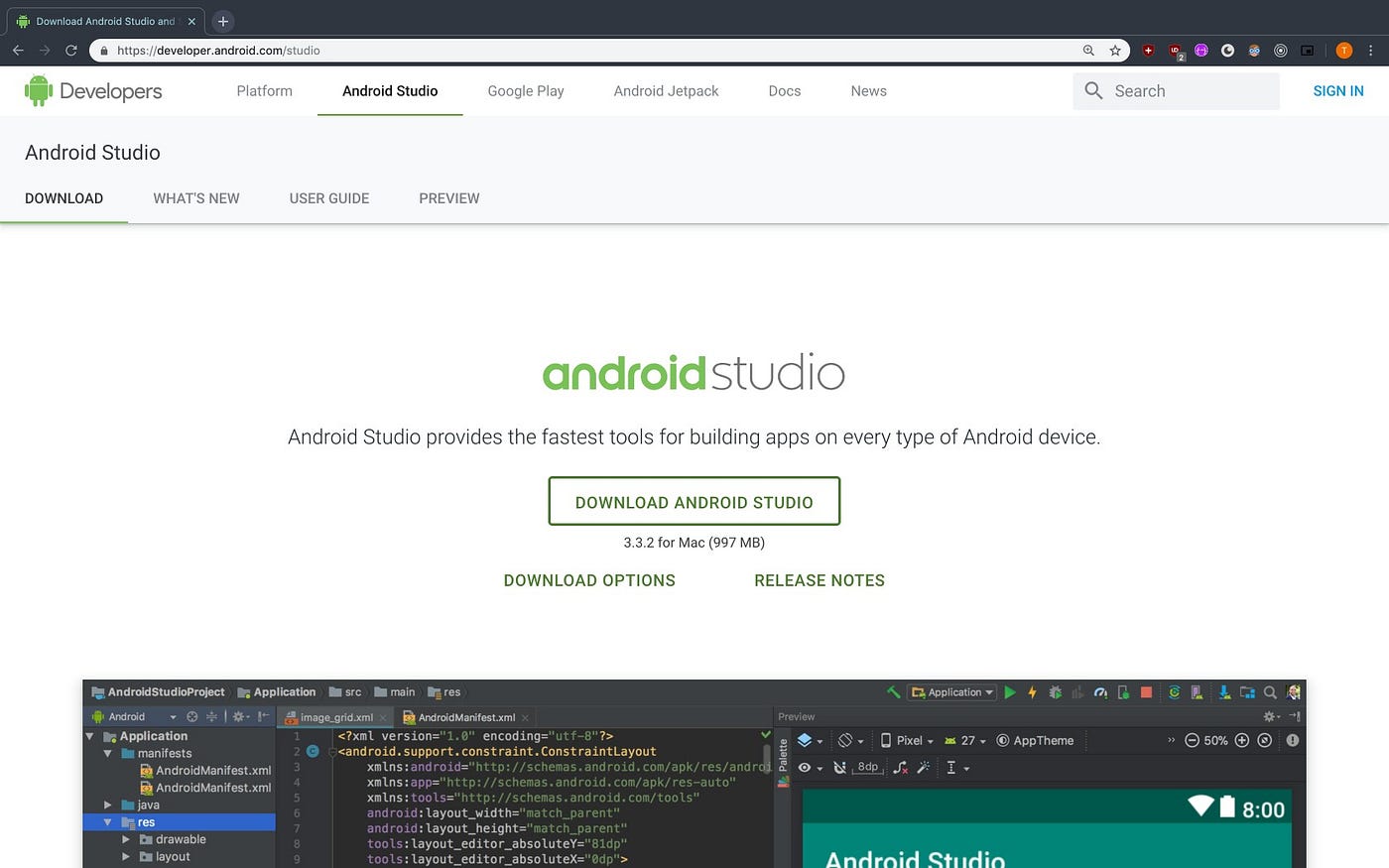The height and width of the screenshot is (868, 1389).
Task: Click the main breadcrumb in IDE screenshot
Action: (395, 692)
